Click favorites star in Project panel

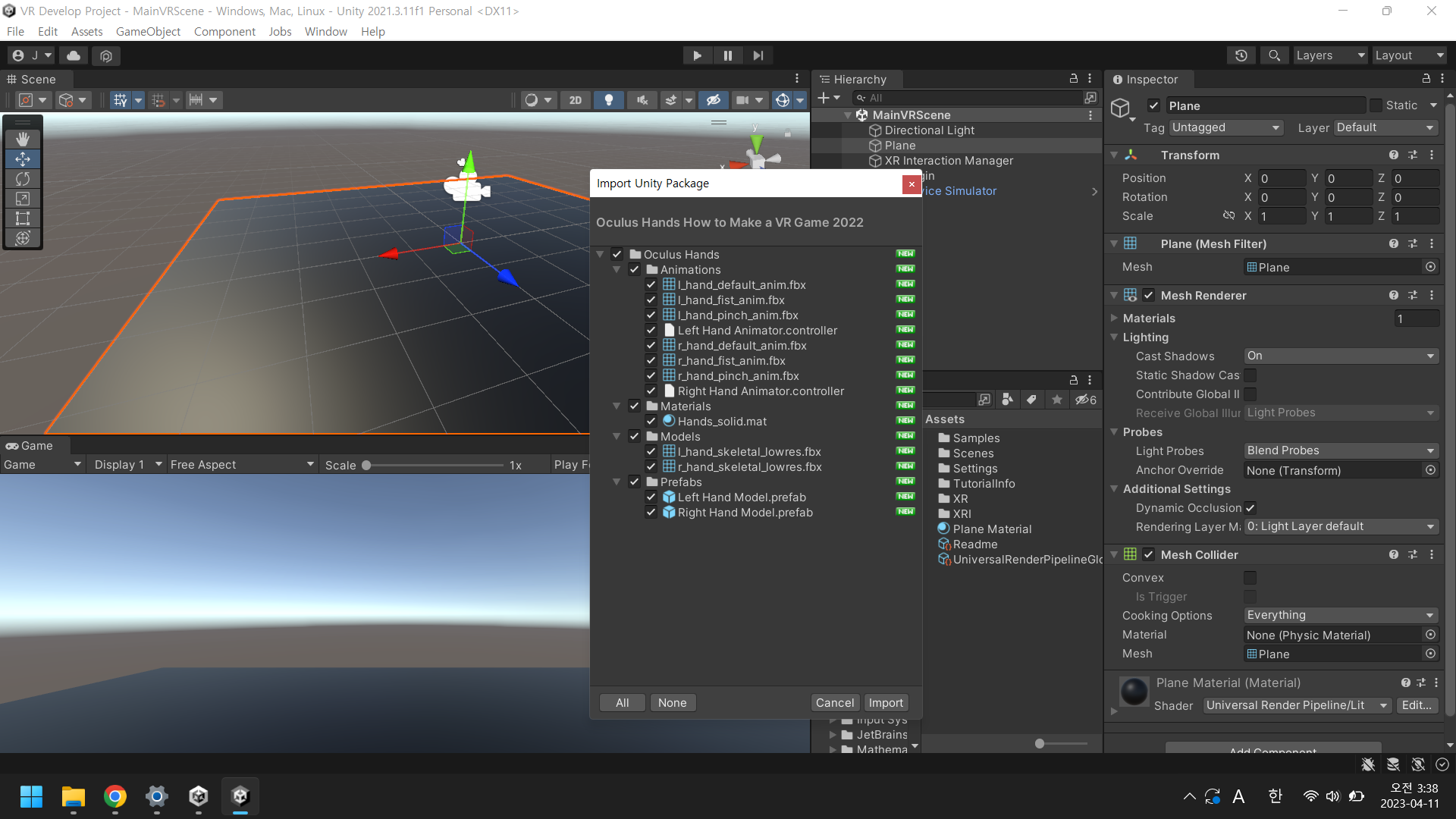click(1057, 400)
